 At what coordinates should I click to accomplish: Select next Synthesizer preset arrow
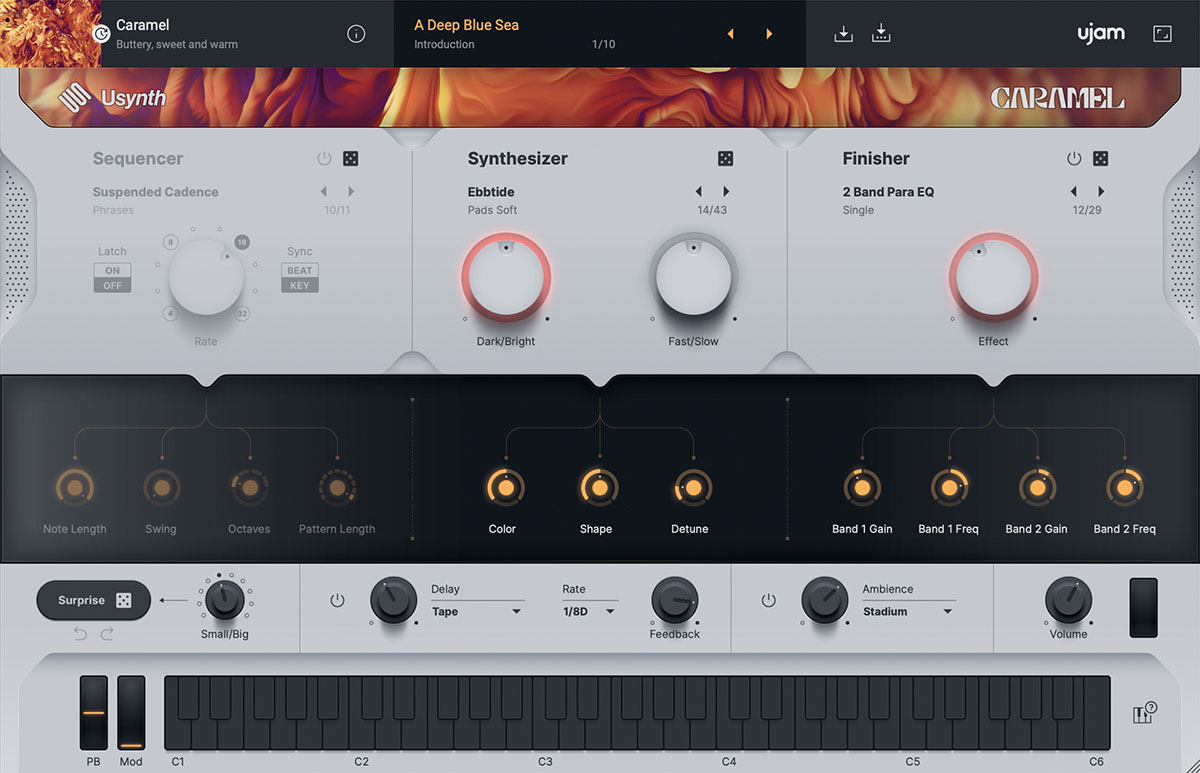coord(726,192)
